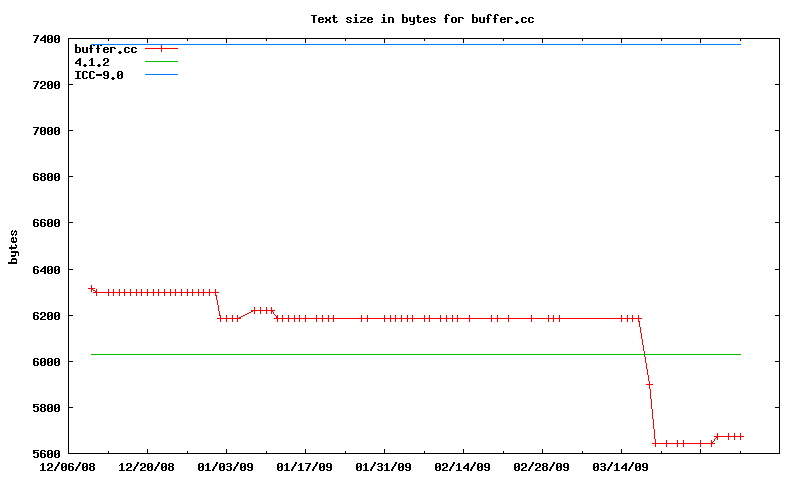Screen dimensions: 800x480
Task: Select the ICC-9.0 legend label
Action: click(x=99, y=75)
